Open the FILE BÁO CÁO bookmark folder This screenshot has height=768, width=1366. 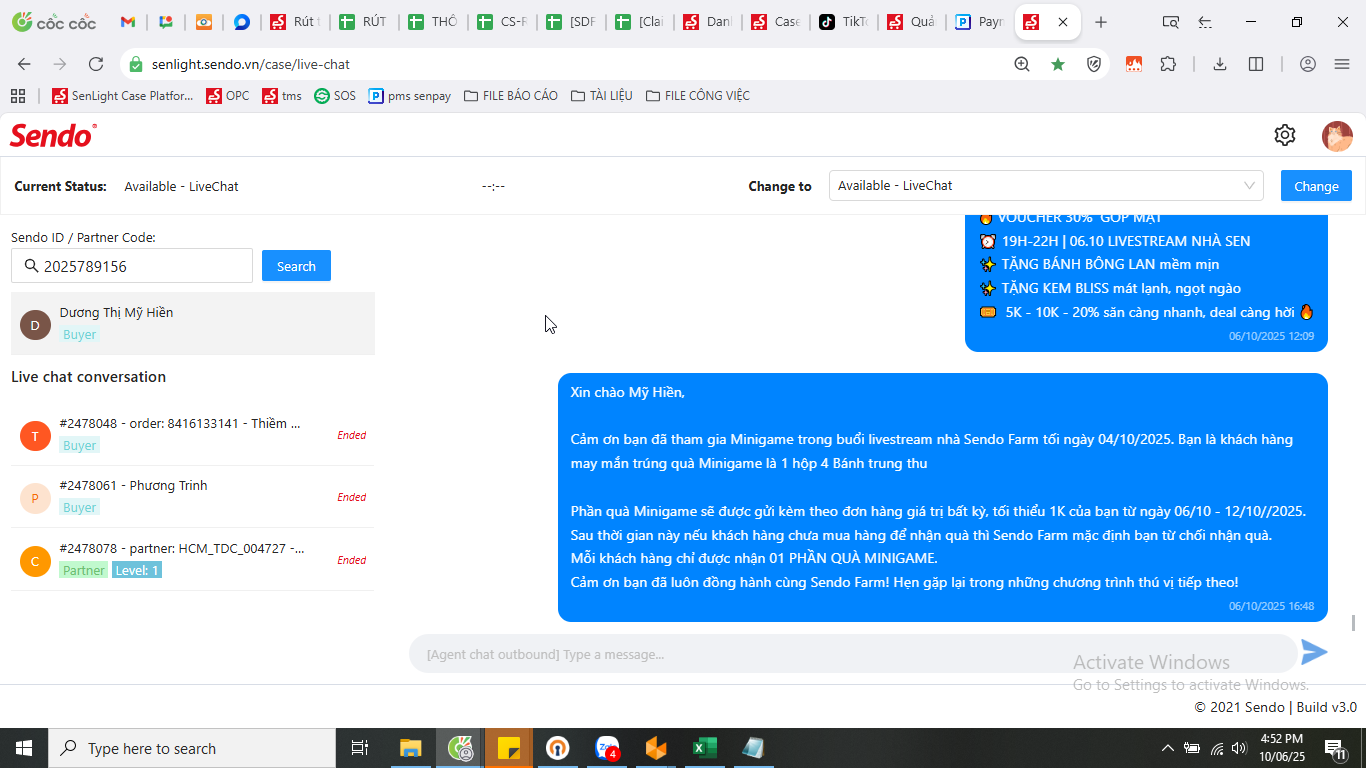click(511, 96)
